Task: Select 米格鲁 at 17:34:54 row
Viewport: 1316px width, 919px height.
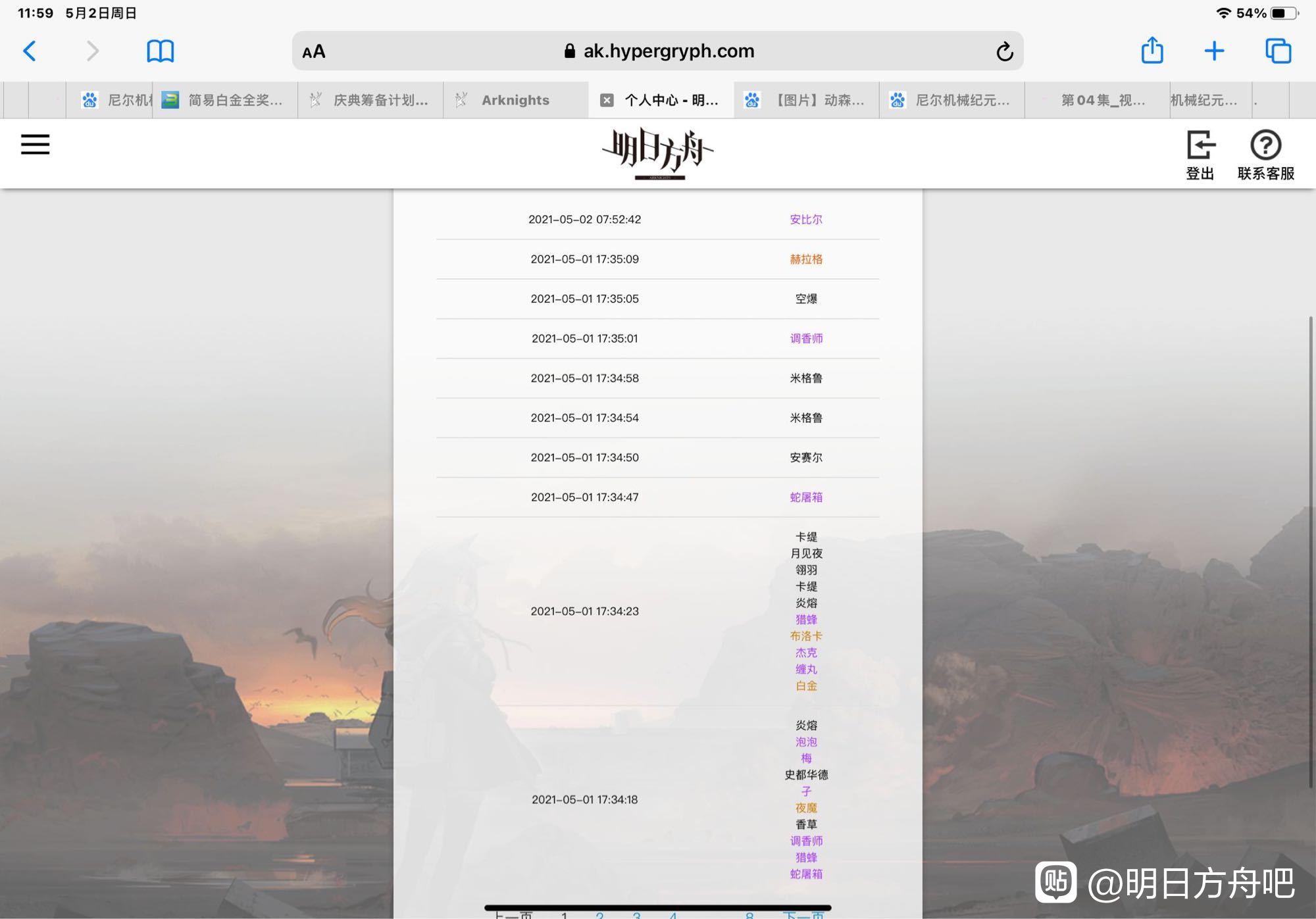Action: pyautogui.click(x=806, y=418)
